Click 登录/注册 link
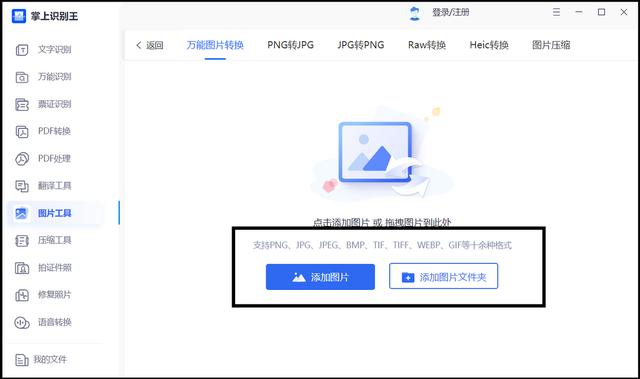This screenshot has width=640, height=379. coord(451,13)
